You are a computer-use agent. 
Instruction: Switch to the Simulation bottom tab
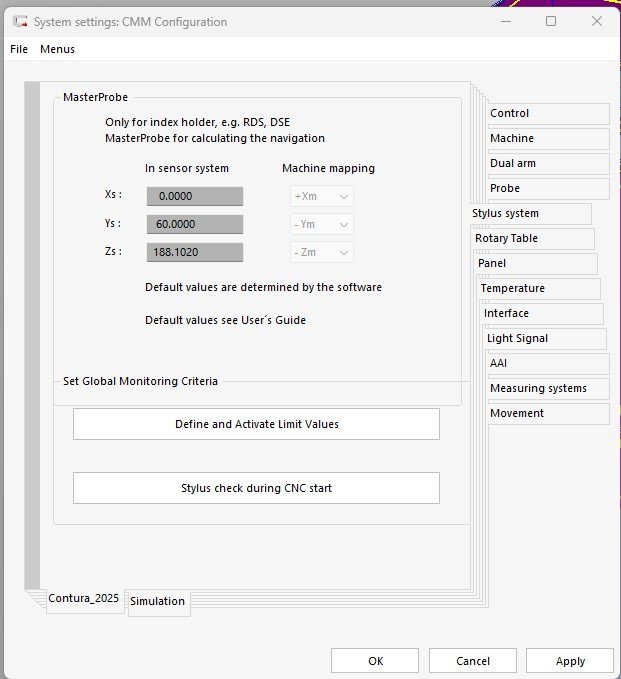coord(158,602)
